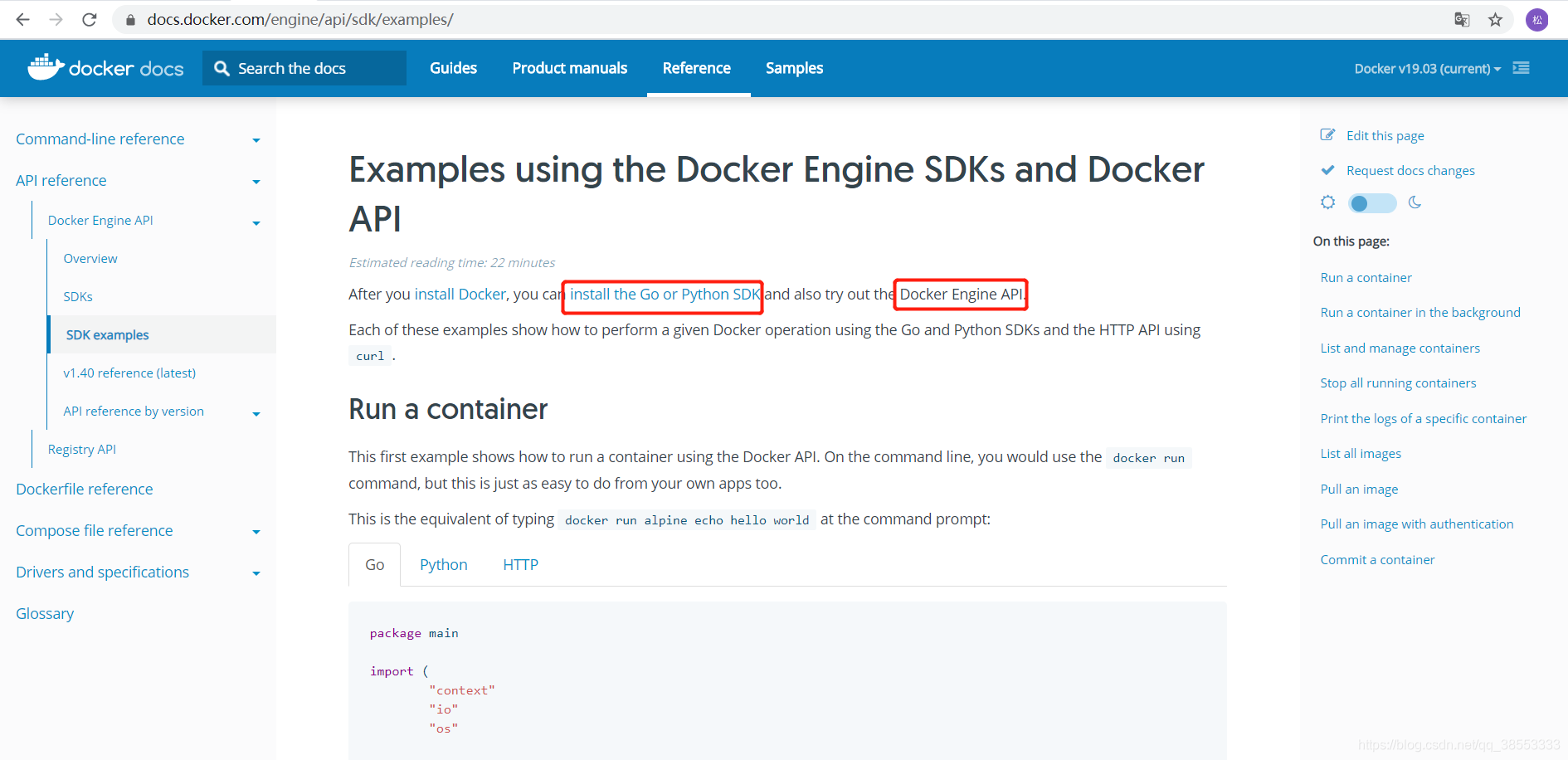Open Registry API in sidebar
Viewport: 1568px width, 760px height.
(x=82, y=449)
